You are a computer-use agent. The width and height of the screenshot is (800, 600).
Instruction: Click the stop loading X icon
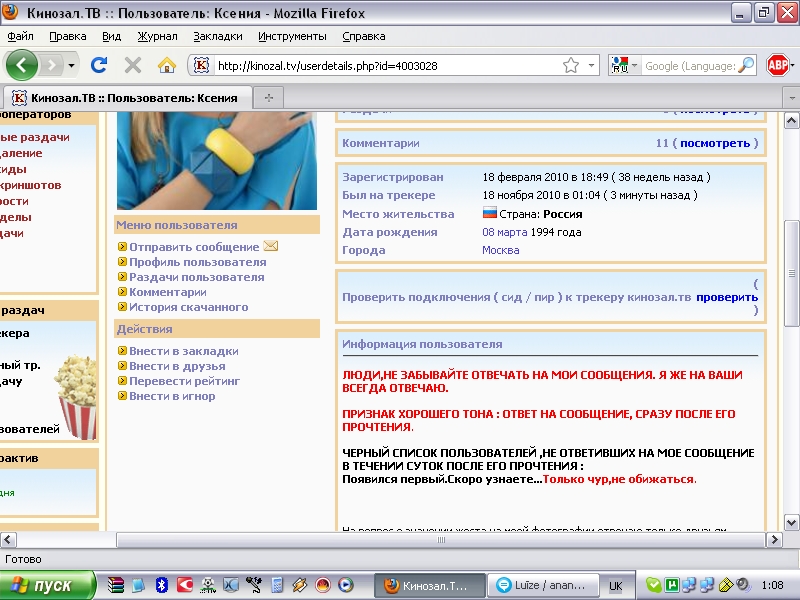point(132,65)
